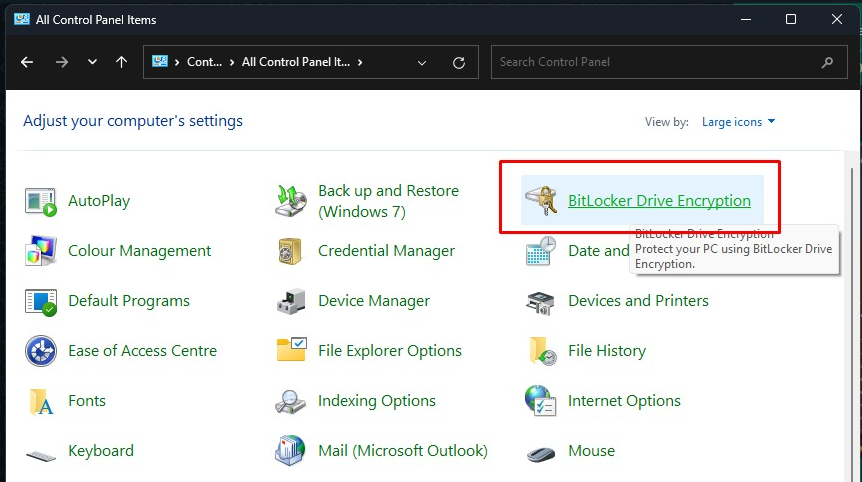Click the Credential Manager safe icon
This screenshot has width=862, height=482.
point(290,251)
